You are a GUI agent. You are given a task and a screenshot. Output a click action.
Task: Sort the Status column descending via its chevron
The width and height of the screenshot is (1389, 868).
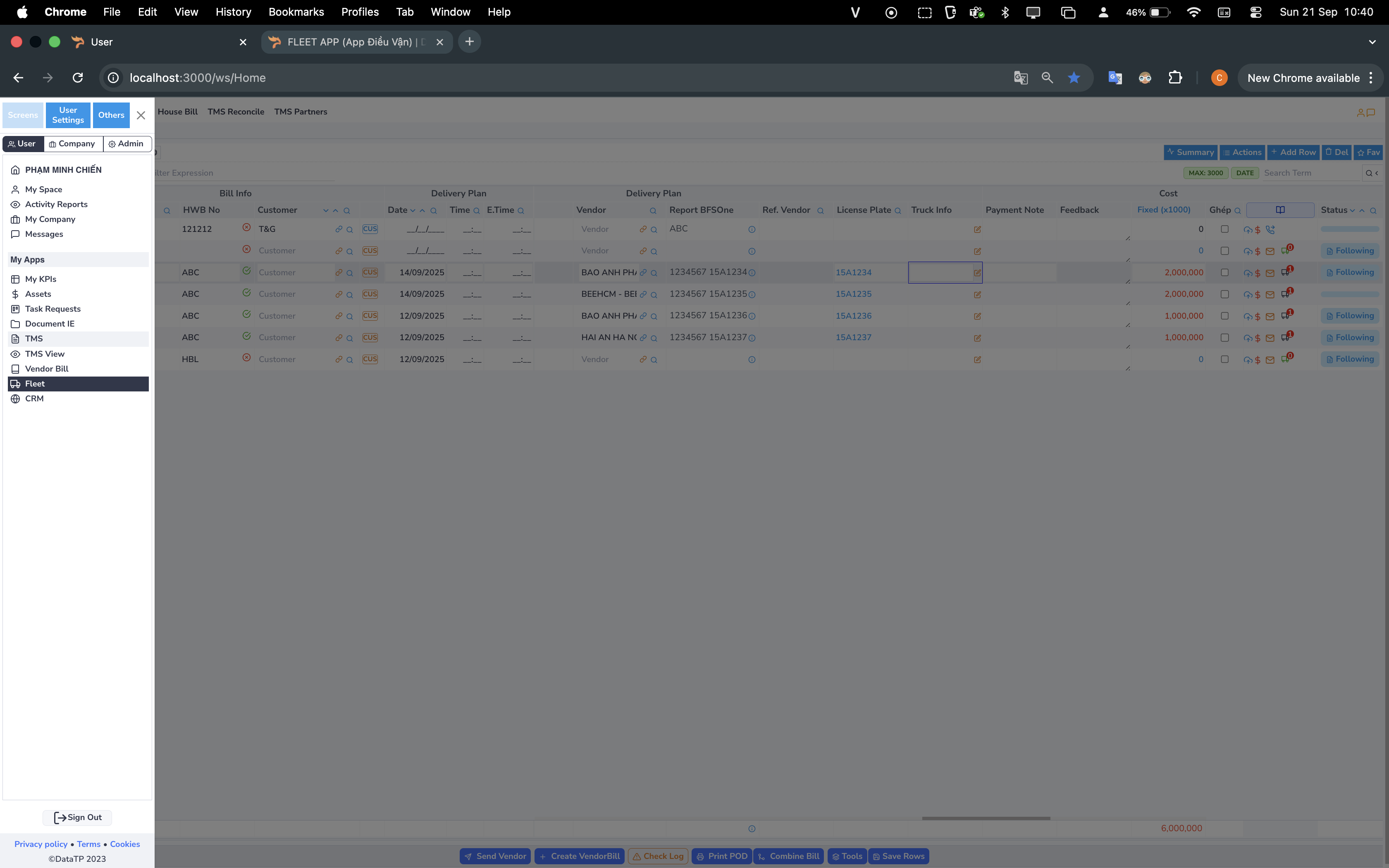tap(1352, 211)
